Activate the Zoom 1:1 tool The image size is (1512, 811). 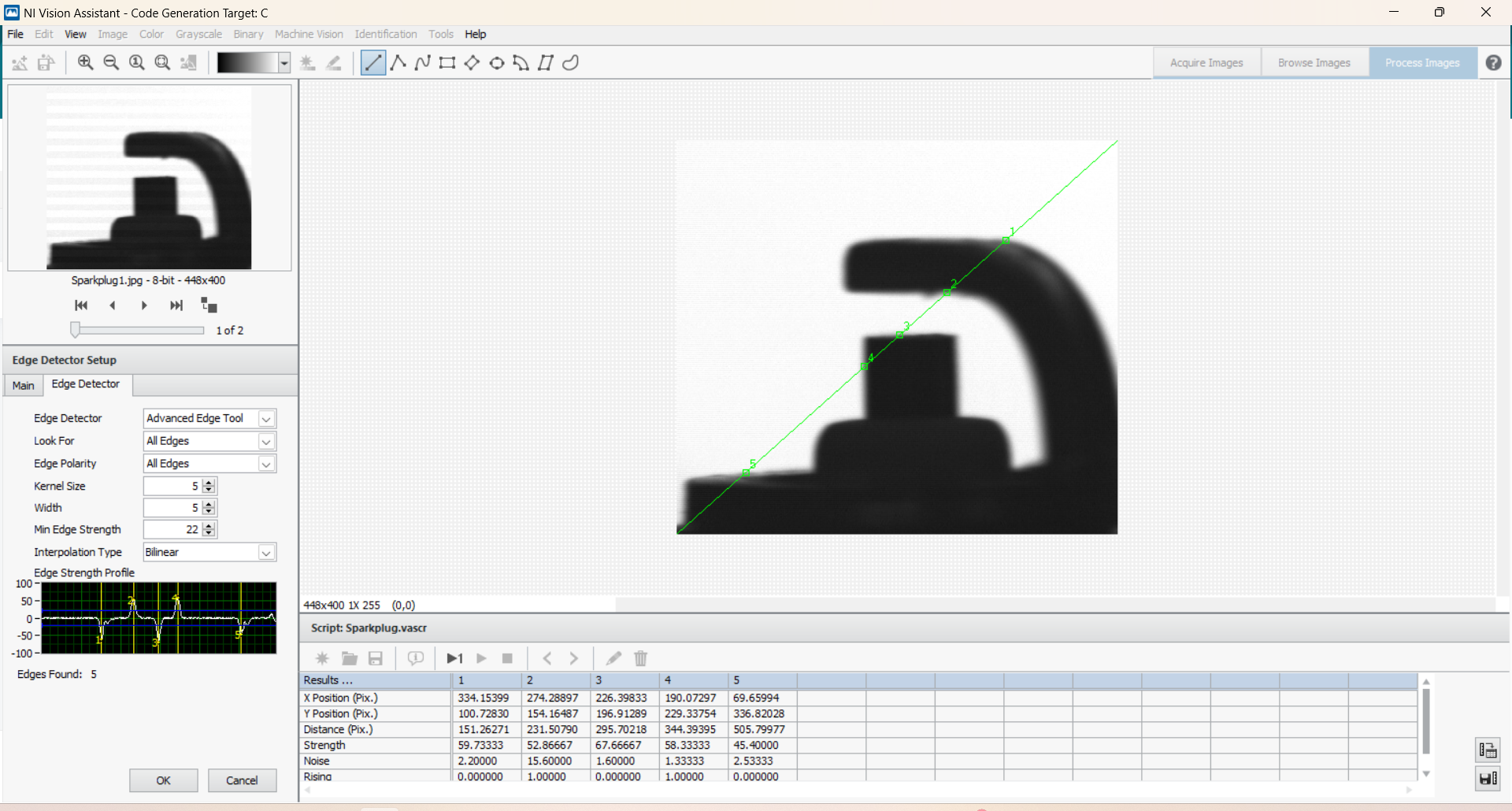coord(136,62)
